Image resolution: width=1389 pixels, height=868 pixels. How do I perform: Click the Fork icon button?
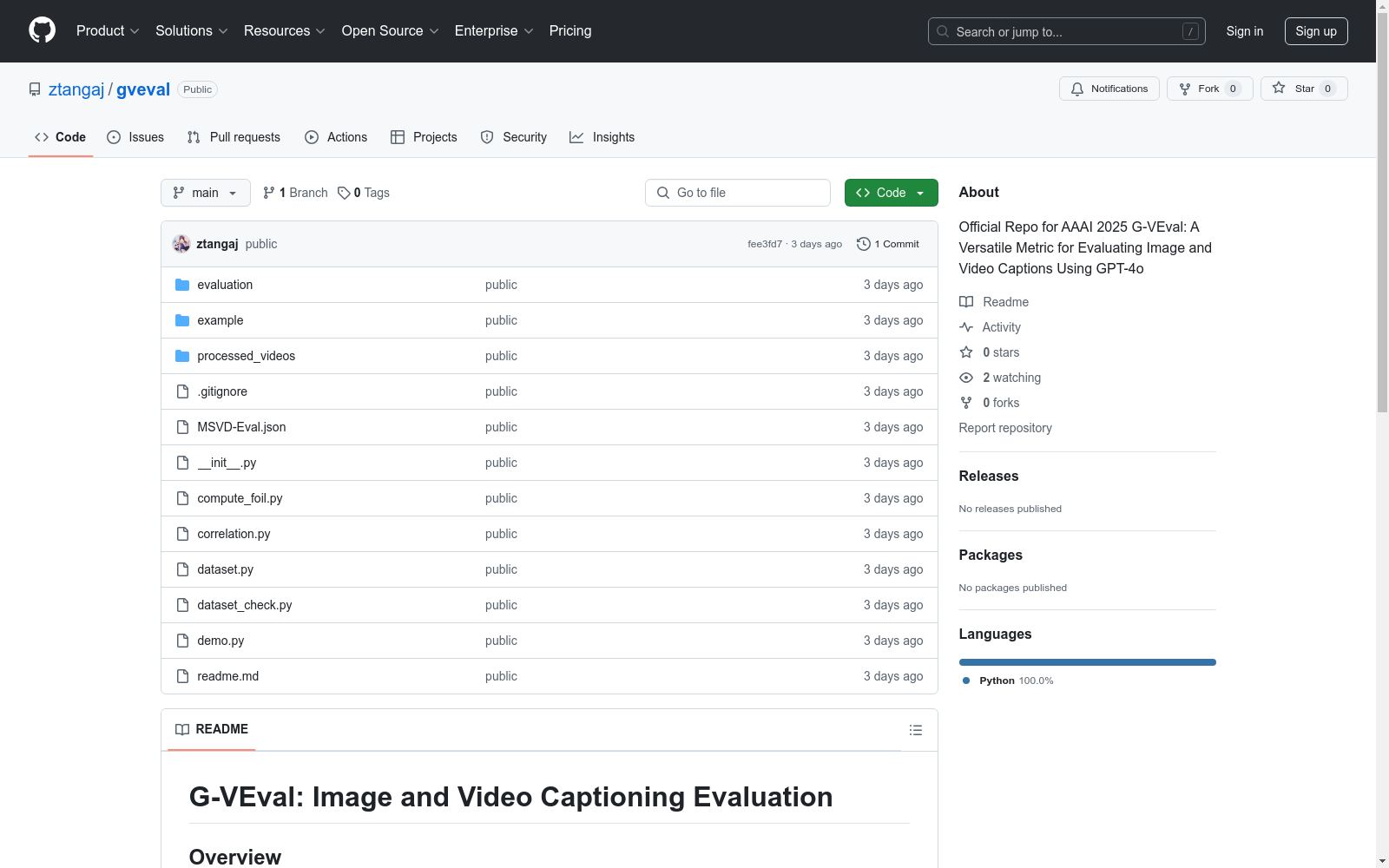[1185, 89]
